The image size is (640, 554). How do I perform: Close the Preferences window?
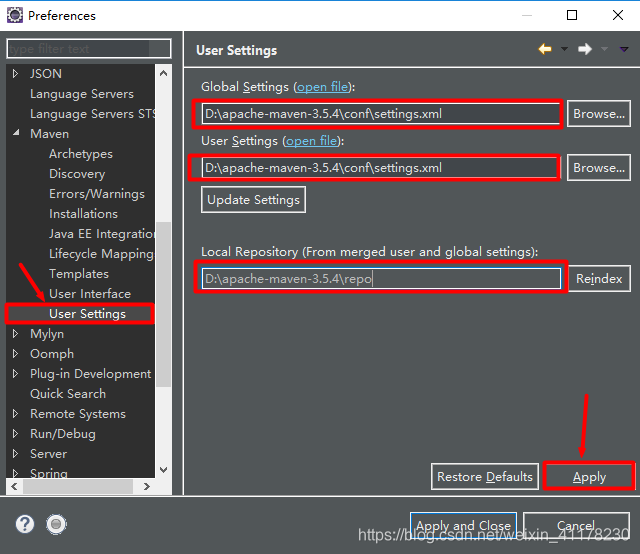click(x=618, y=16)
